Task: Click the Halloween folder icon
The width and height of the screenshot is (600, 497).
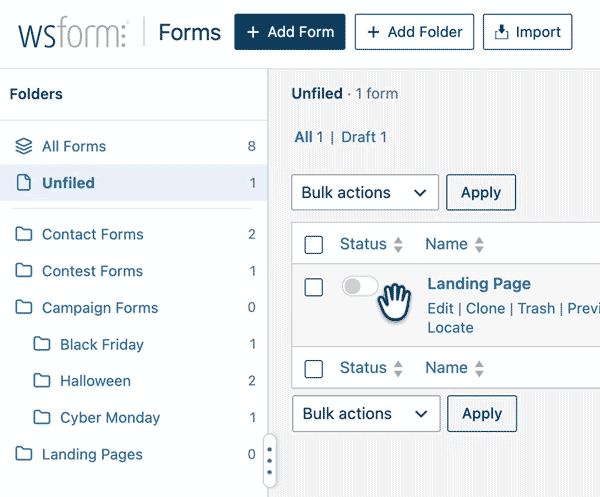Action: tap(42, 381)
